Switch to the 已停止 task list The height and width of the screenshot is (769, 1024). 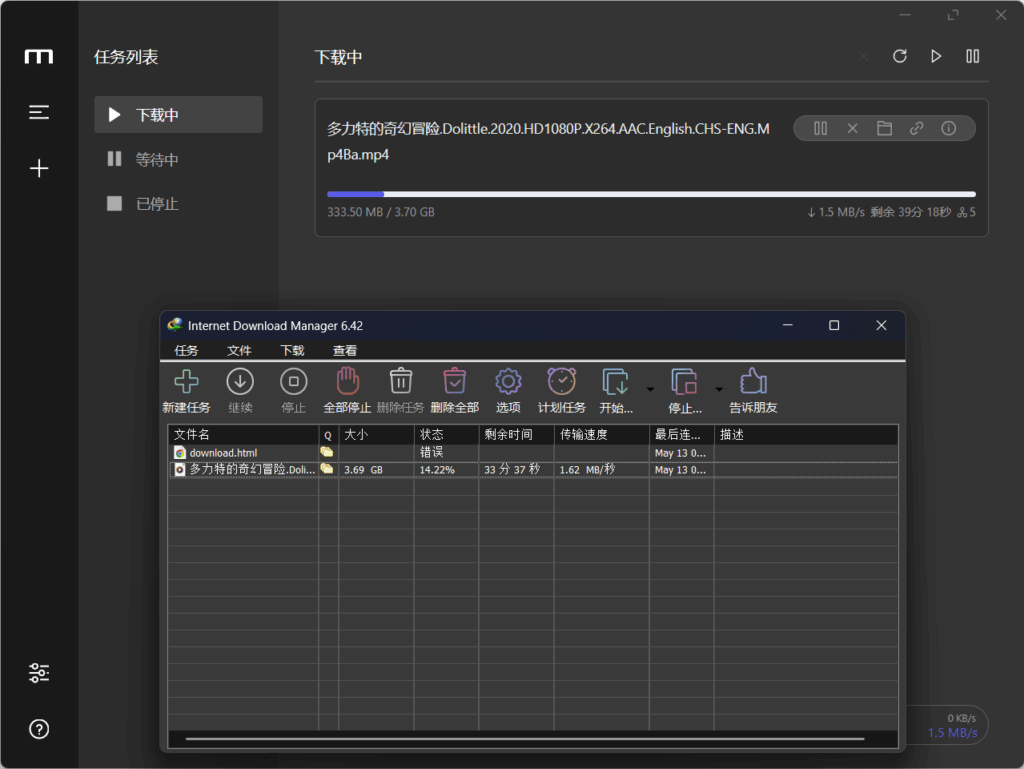tap(157, 204)
